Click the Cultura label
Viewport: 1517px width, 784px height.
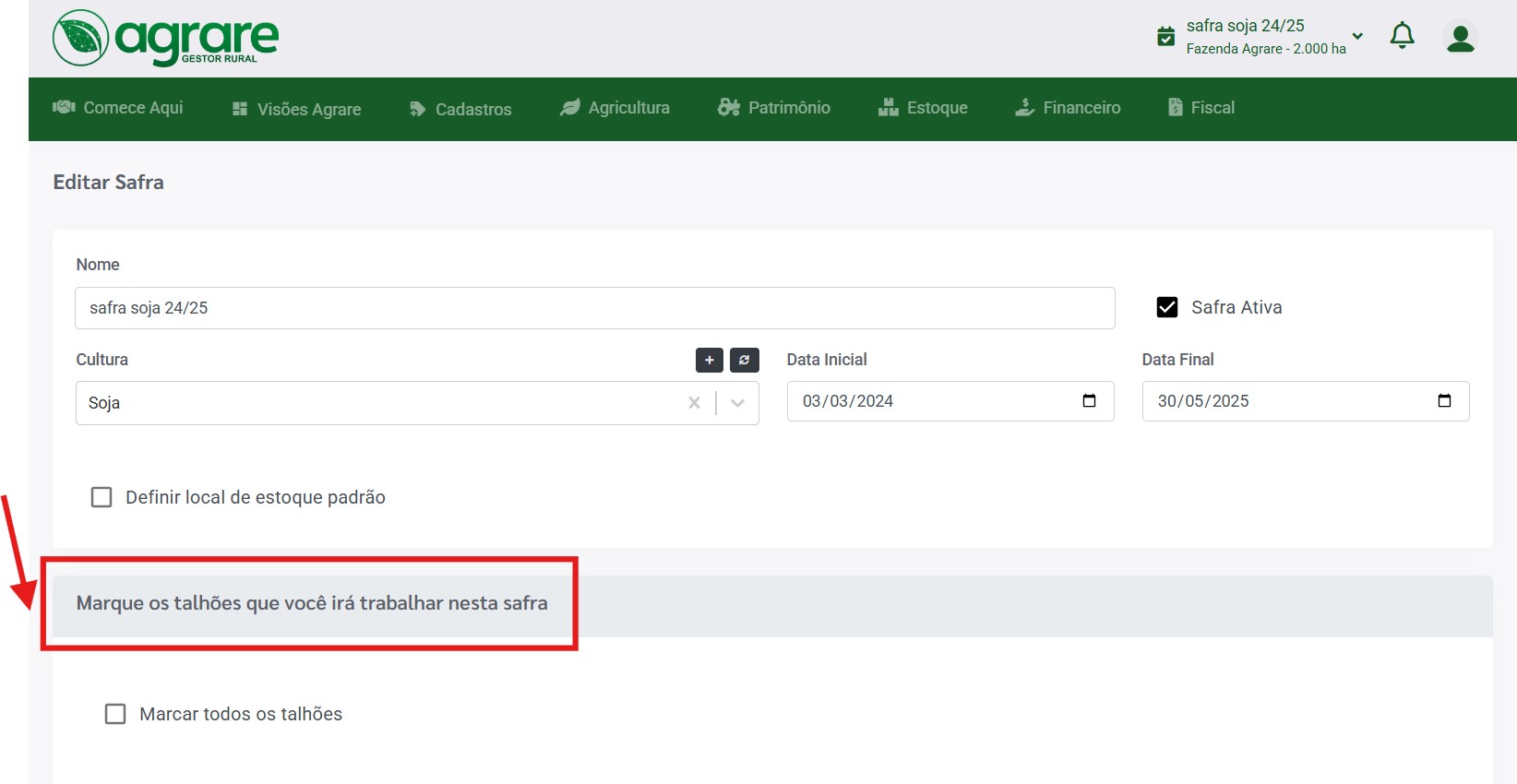102,360
